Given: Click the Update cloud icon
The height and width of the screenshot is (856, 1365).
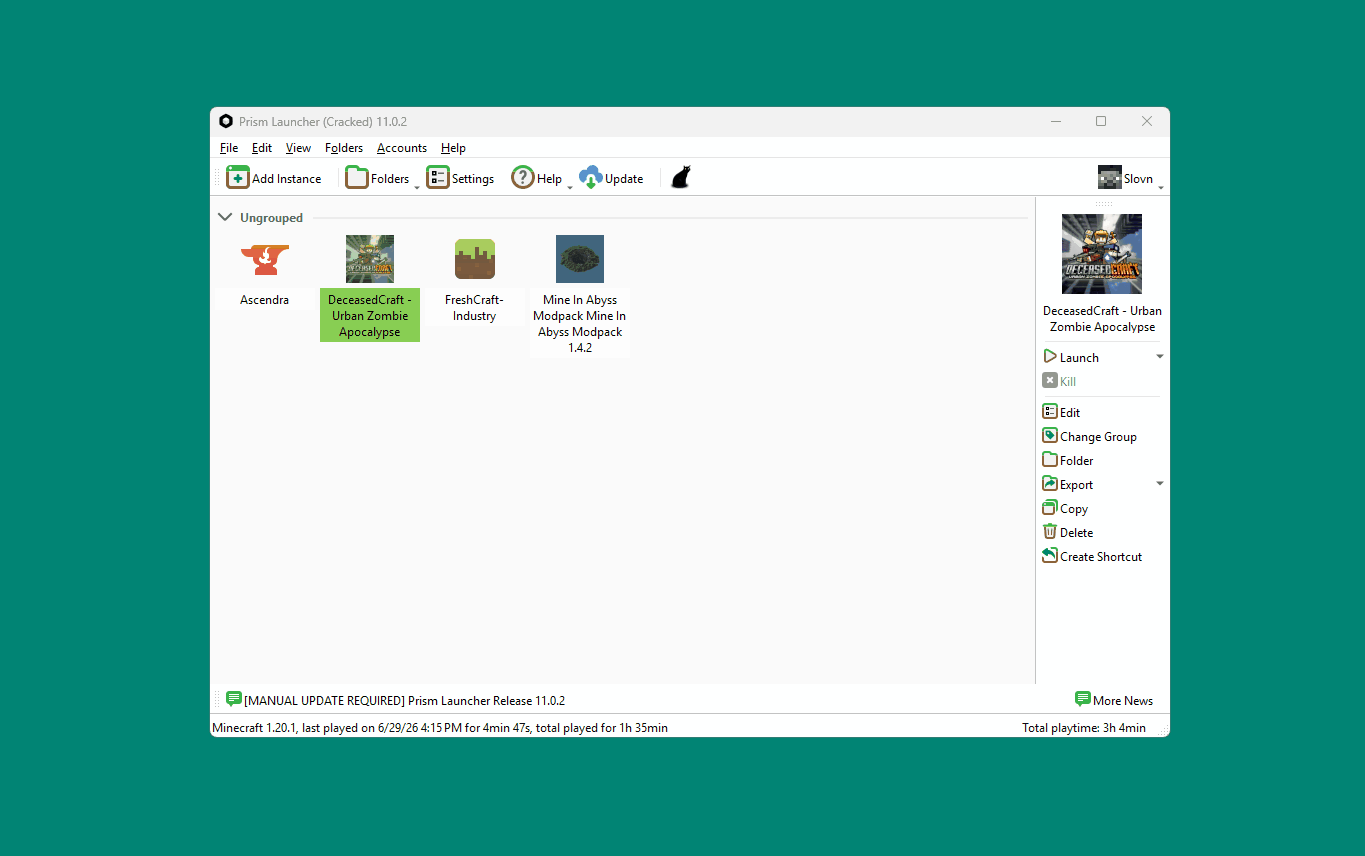Looking at the screenshot, I should click(591, 178).
